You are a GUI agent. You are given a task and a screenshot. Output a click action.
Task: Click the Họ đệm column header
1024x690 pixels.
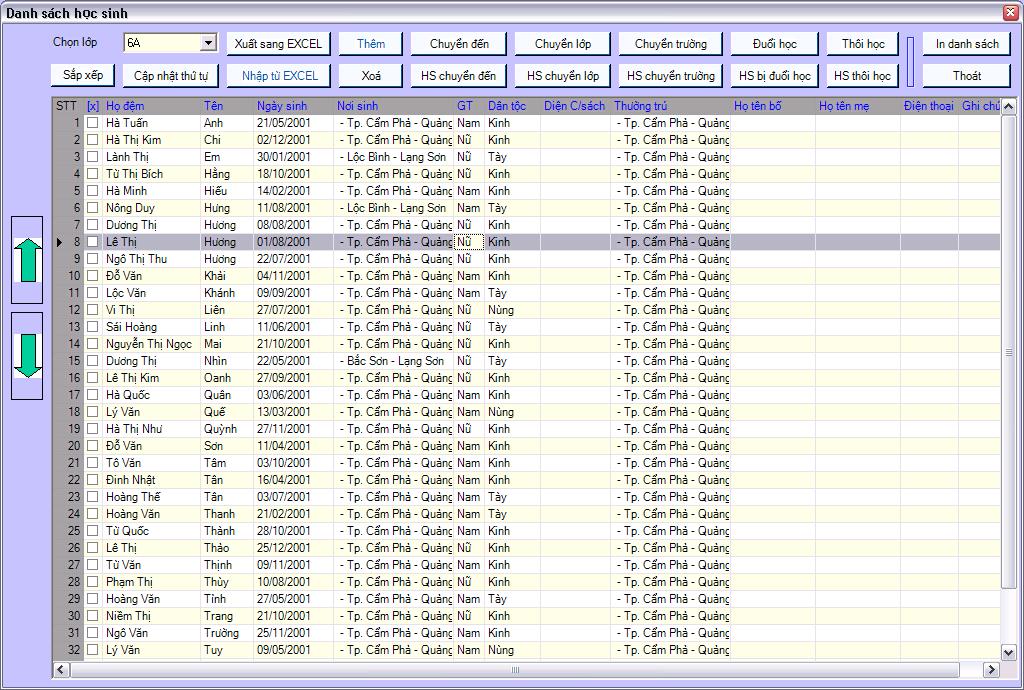151,106
